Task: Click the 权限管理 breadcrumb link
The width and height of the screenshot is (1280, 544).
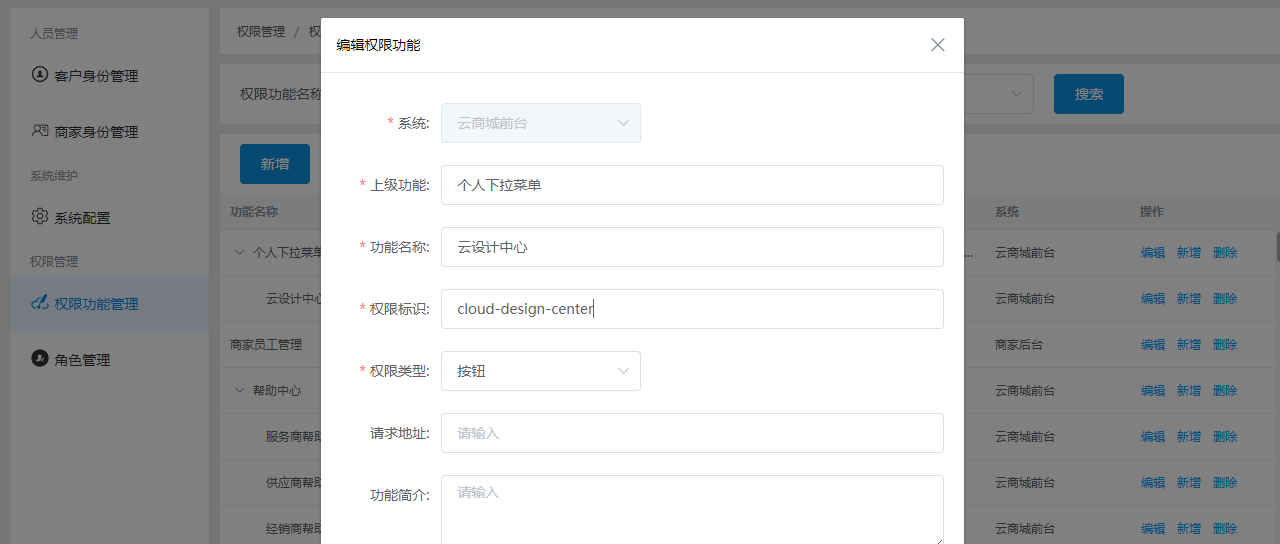Action: click(x=261, y=32)
